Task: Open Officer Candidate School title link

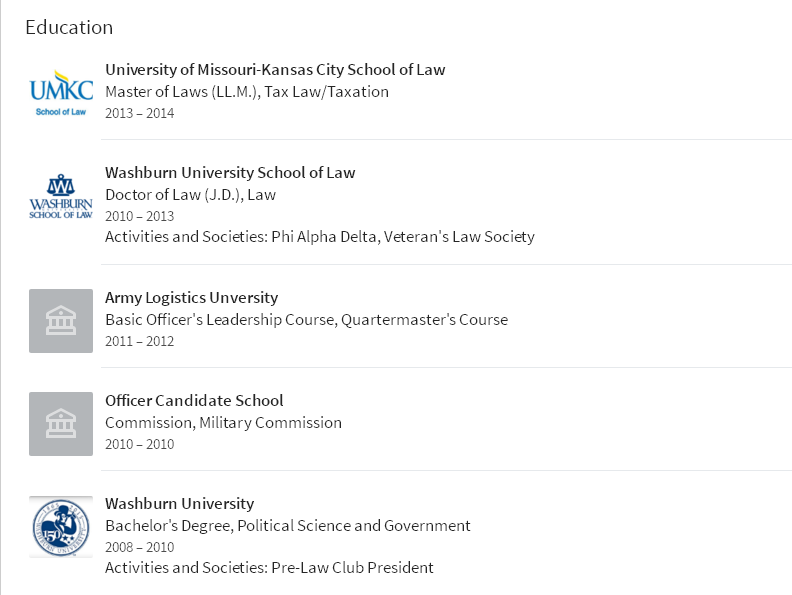Action: coord(194,401)
